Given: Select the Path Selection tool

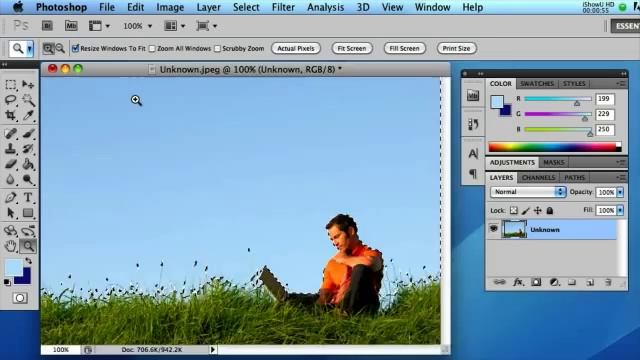Looking at the screenshot, I should pos(11,213).
